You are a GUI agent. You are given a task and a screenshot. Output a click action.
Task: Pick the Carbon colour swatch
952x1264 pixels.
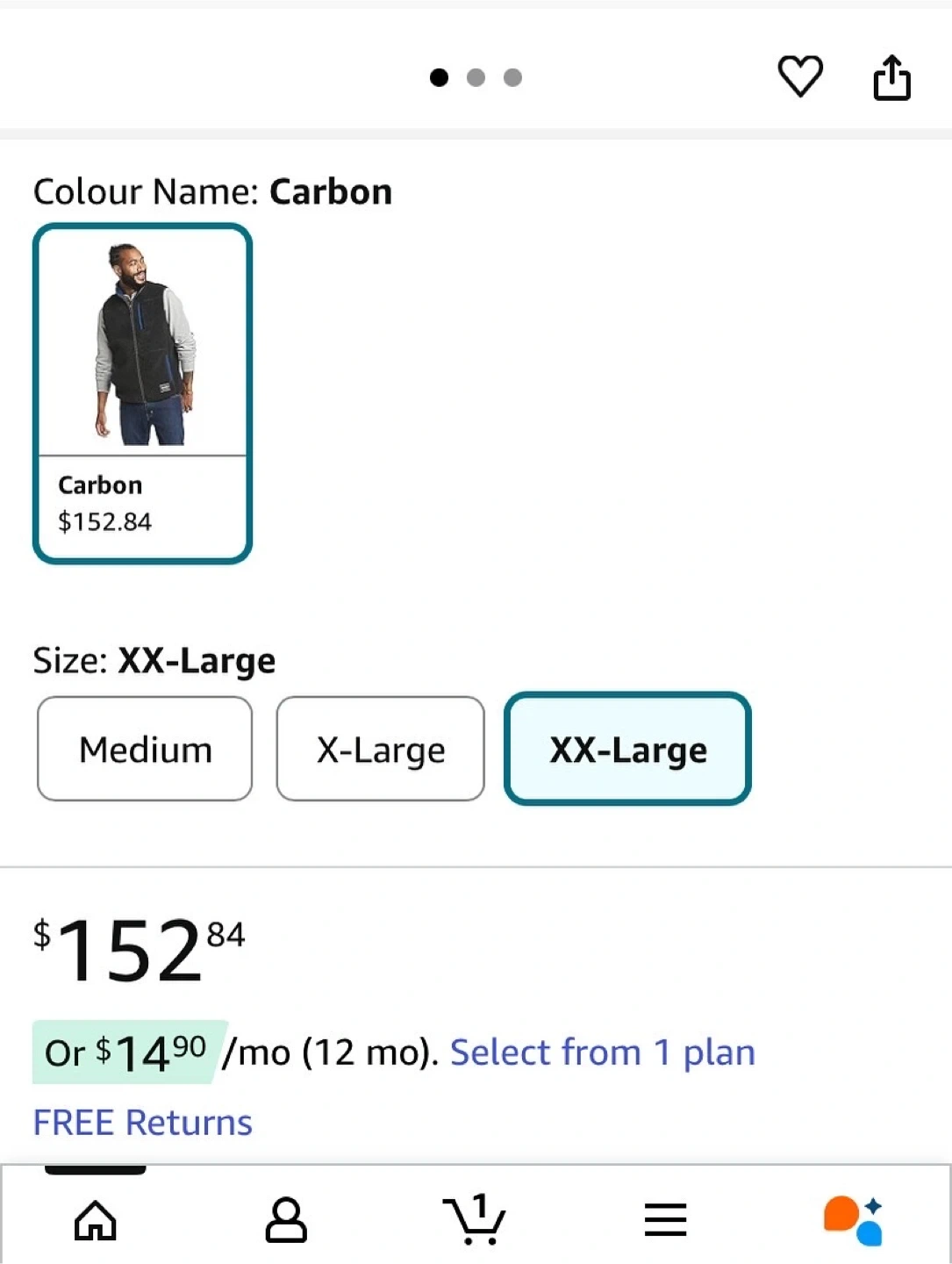click(143, 393)
